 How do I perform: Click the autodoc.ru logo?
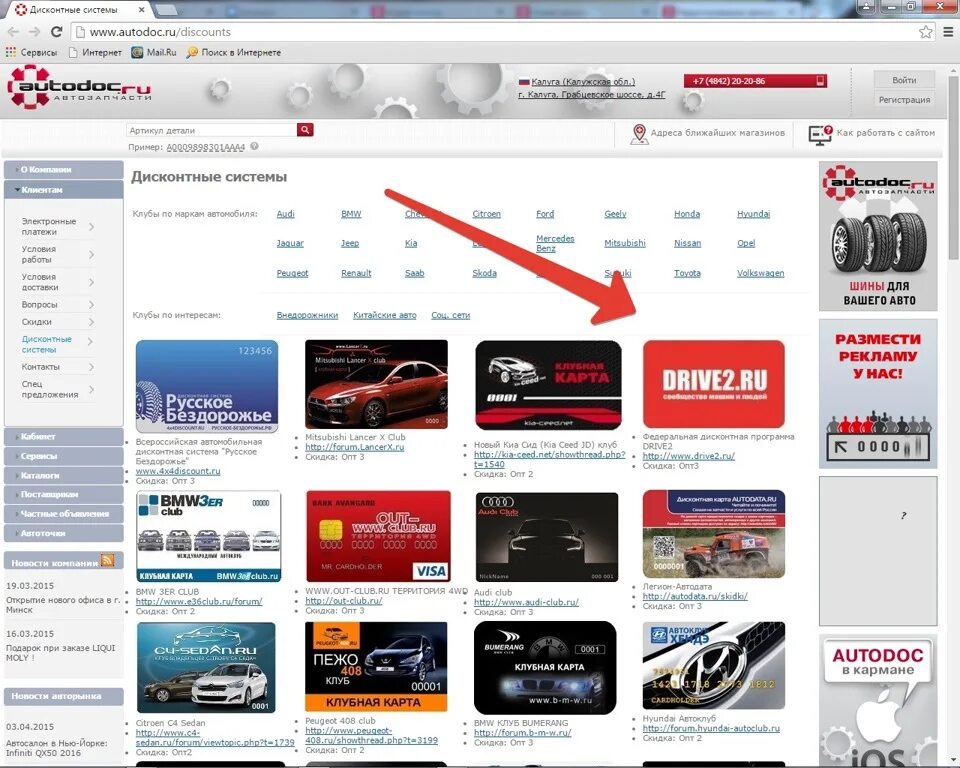pos(78,88)
